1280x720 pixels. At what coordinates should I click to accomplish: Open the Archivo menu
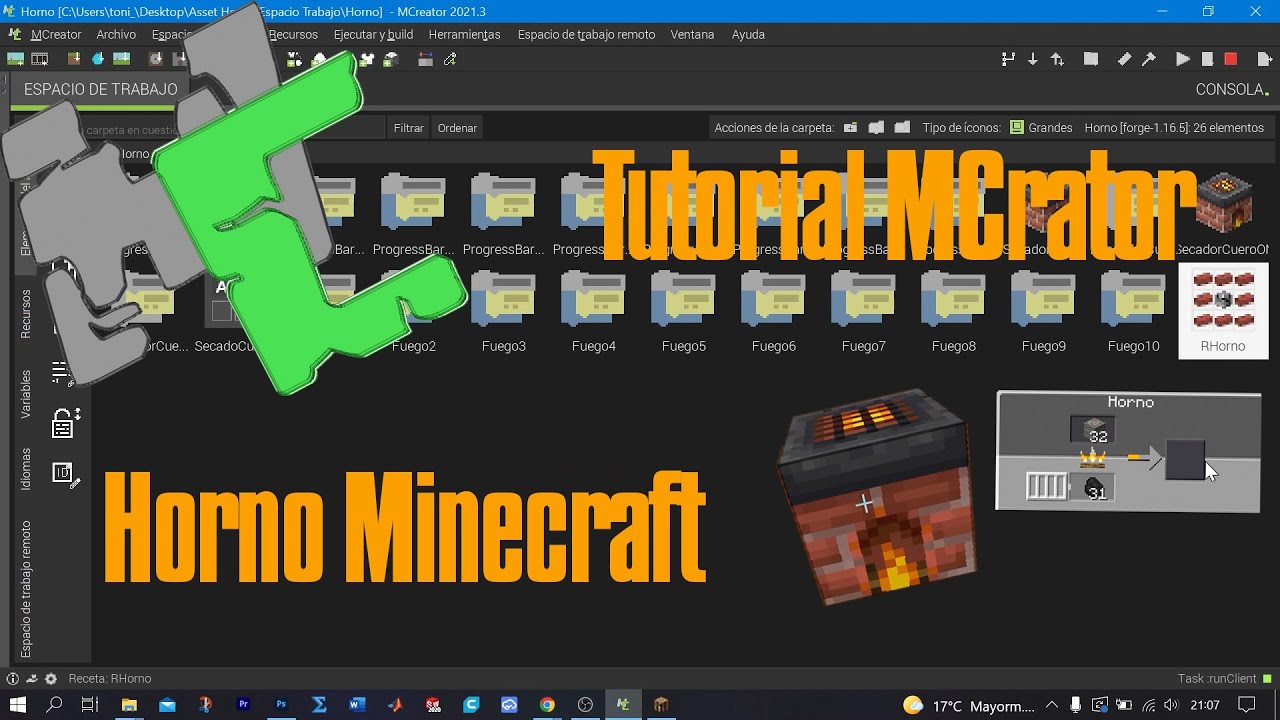[x=116, y=34]
